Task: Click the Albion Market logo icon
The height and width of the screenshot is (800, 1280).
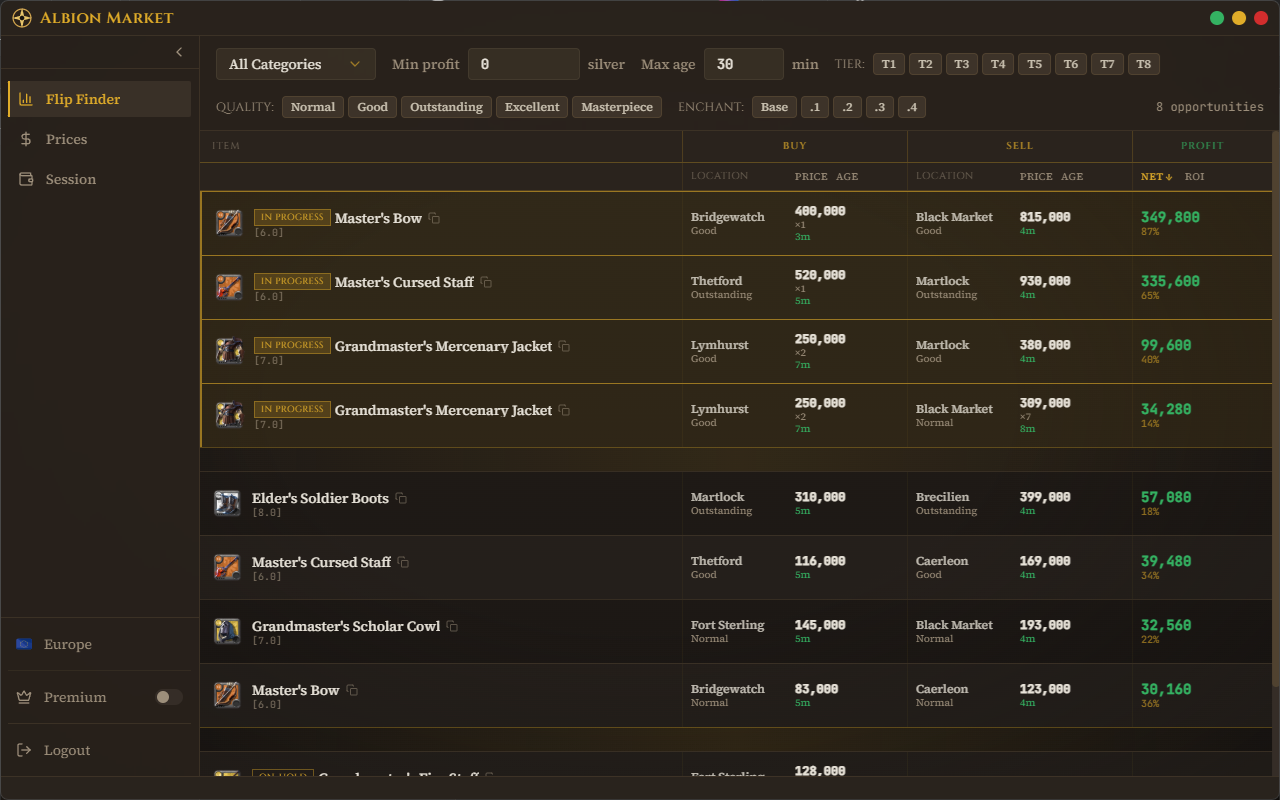Action: (x=22, y=18)
